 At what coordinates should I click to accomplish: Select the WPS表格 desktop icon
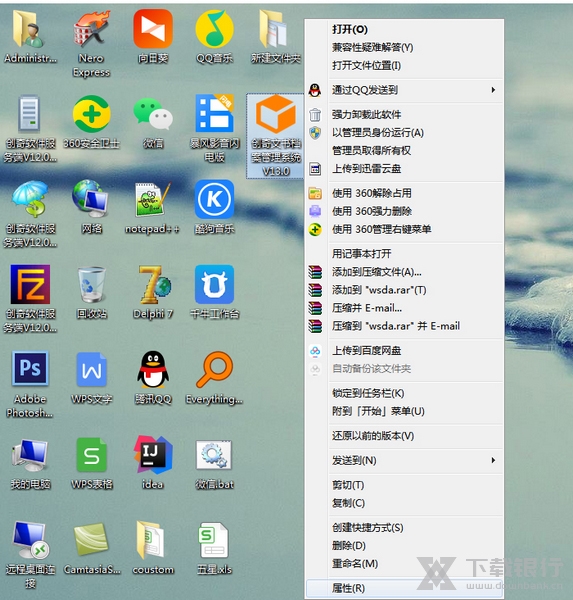(x=91, y=463)
